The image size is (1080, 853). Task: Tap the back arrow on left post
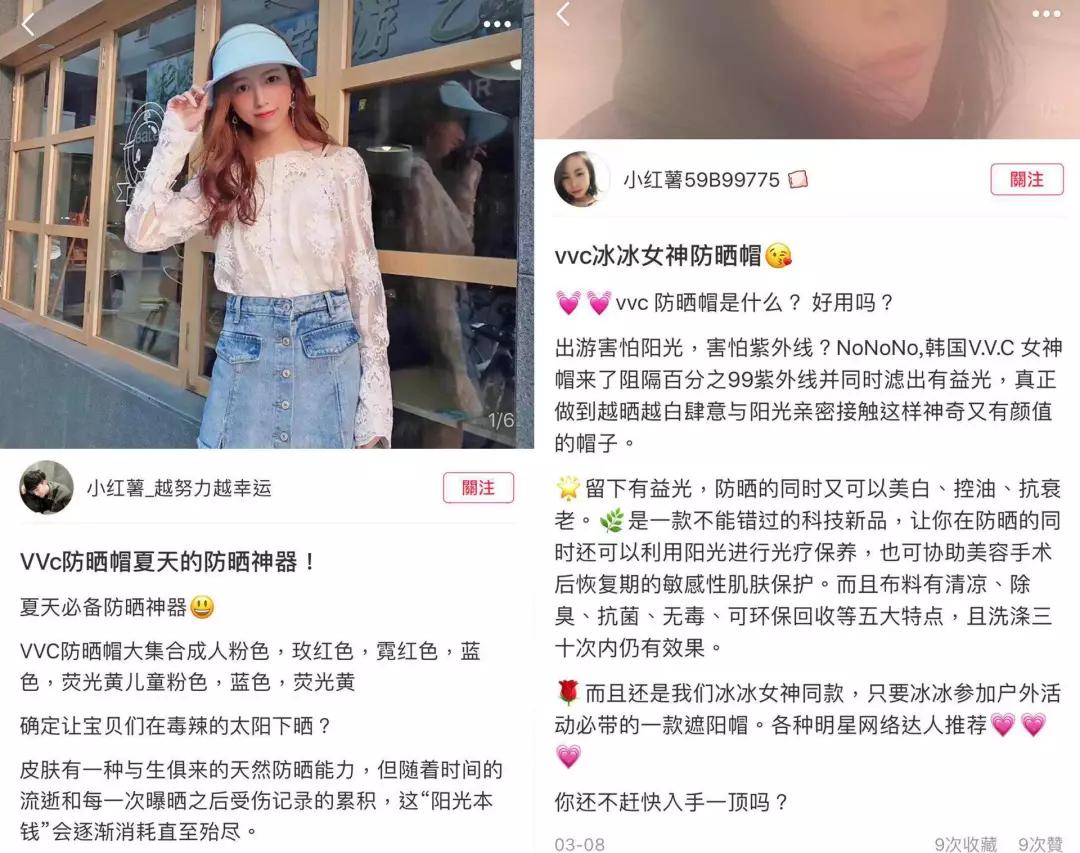point(28,25)
